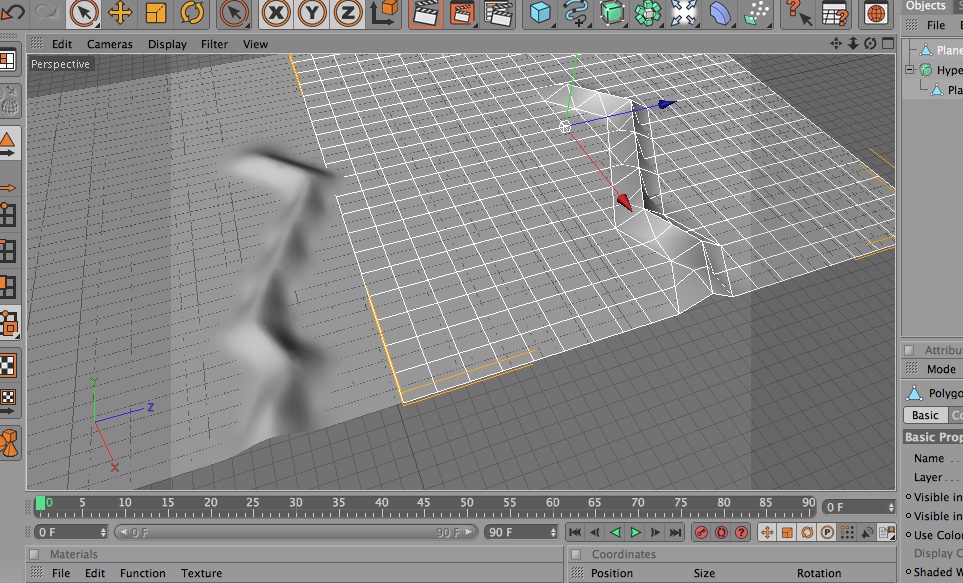963x583 pixels.
Task: Click the texture checkerboard mode icon
Action: [7, 366]
